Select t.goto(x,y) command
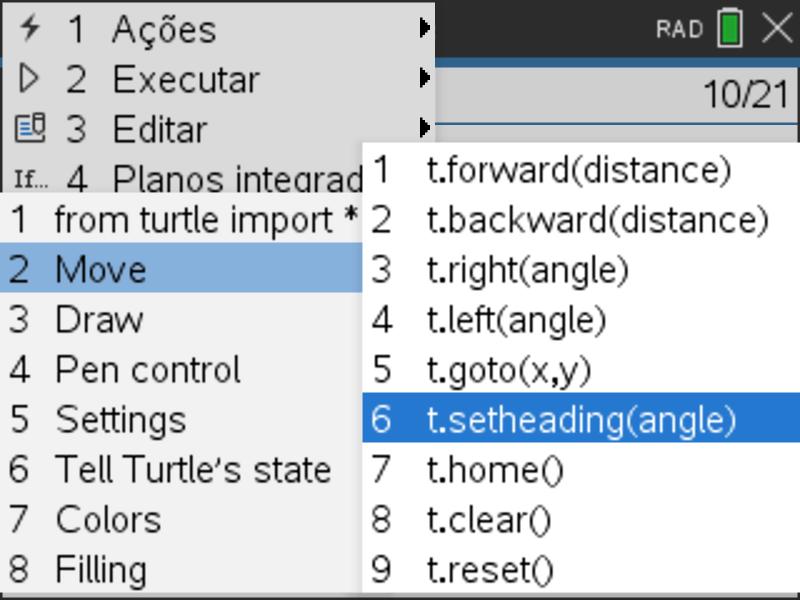The image size is (800, 600). pos(581,368)
